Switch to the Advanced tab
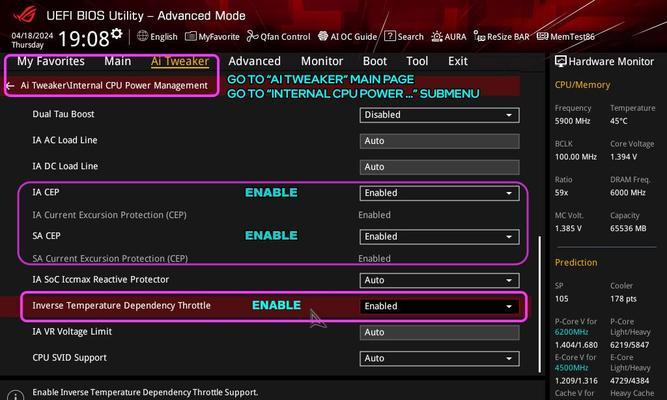This screenshot has width=667, height=400. [254, 61]
